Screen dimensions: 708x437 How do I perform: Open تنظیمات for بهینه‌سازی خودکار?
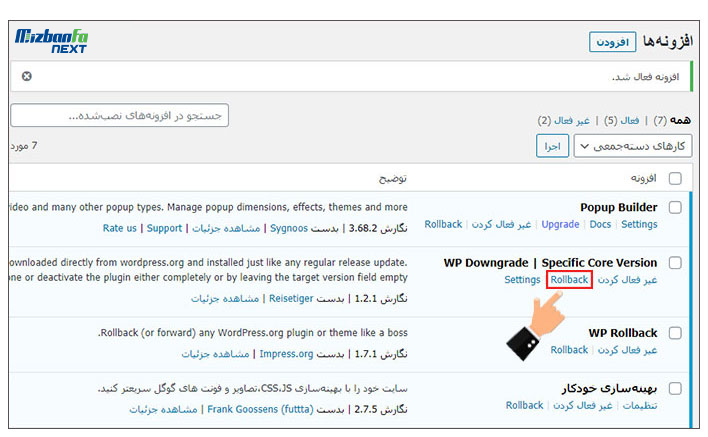pyautogui.click(x=640, y=405)
